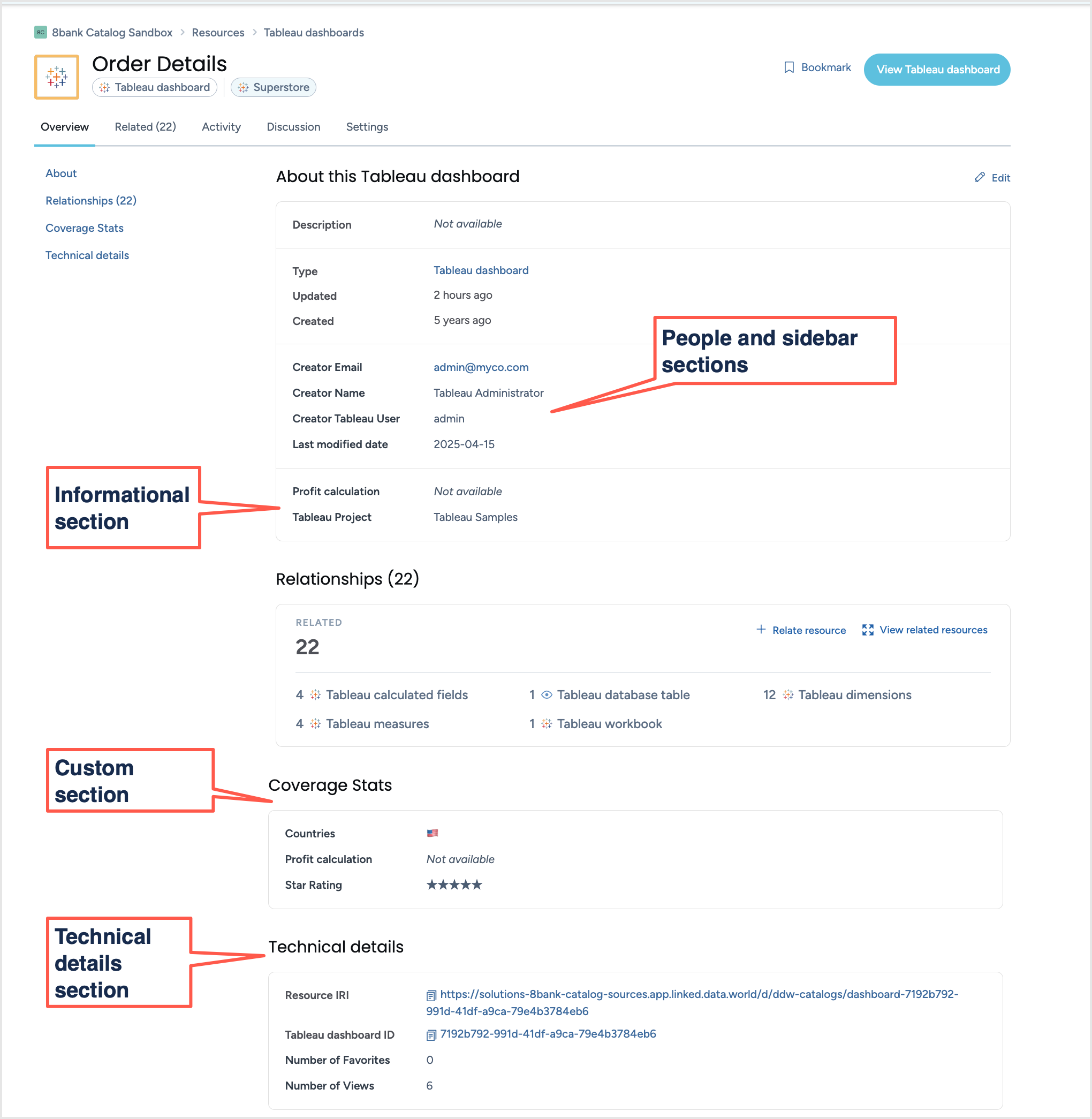This screenshot has height=1119, width=1092.
Task: Click the expand icon beside View related resources
Action: (x=867, y=630)
